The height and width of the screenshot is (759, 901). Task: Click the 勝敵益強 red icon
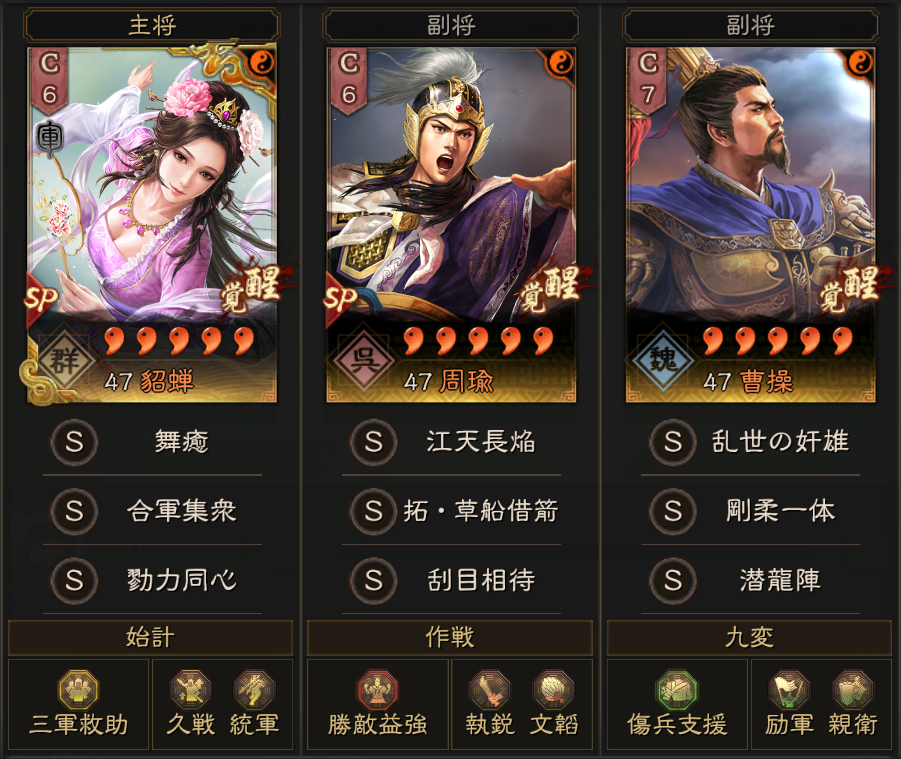pyautogui.click(x=378, y=689)
